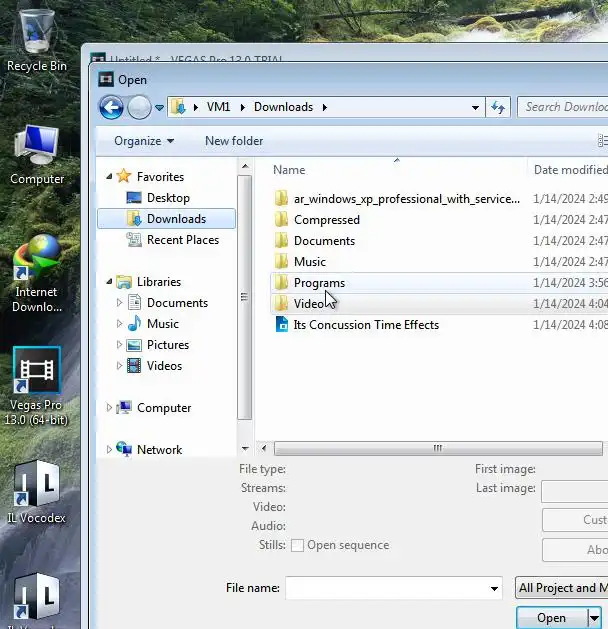Select the Documents folder in file list
This screenshot has height=629, width=608.
[324, 241]
